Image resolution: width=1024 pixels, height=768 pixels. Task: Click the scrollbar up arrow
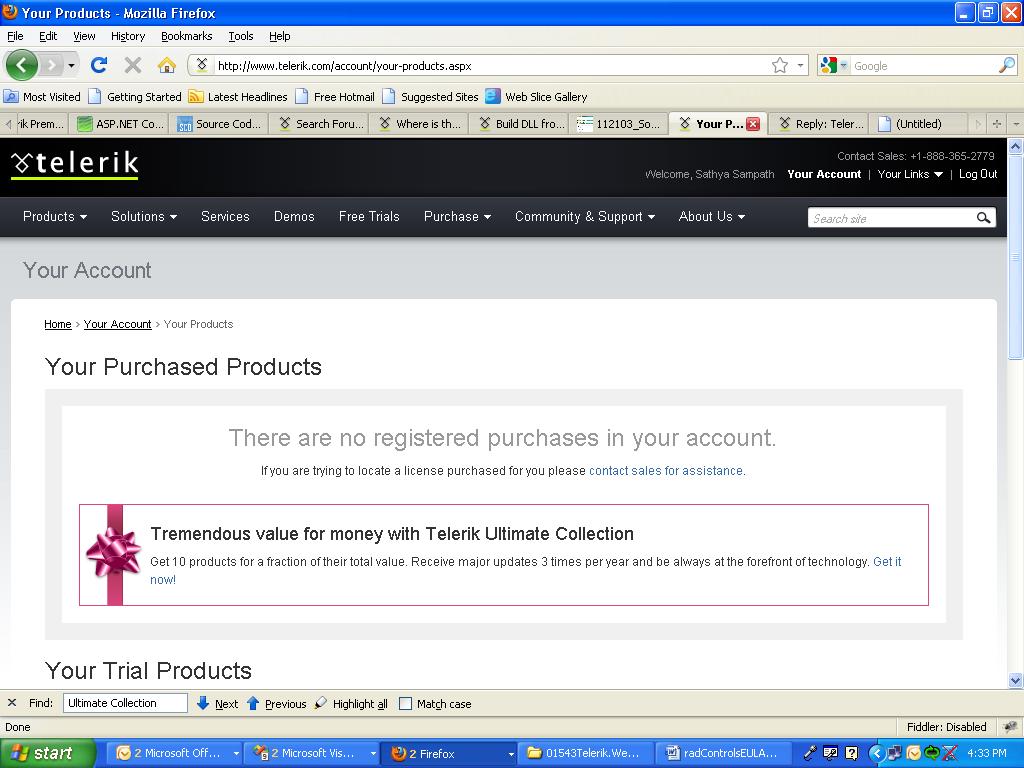pyautogui.click(x=1016, y=146)
